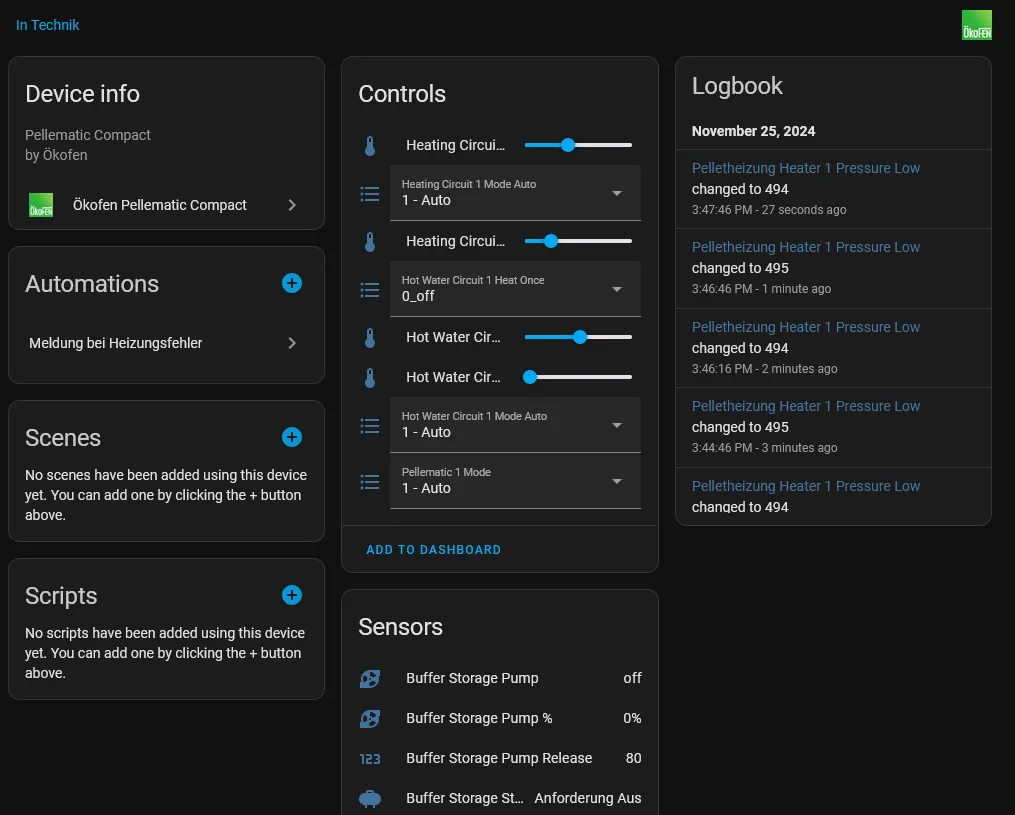Click the Ökofen brand logo in the page header
The height and width of the screenshot is (815, 1015).
(976, 25)
